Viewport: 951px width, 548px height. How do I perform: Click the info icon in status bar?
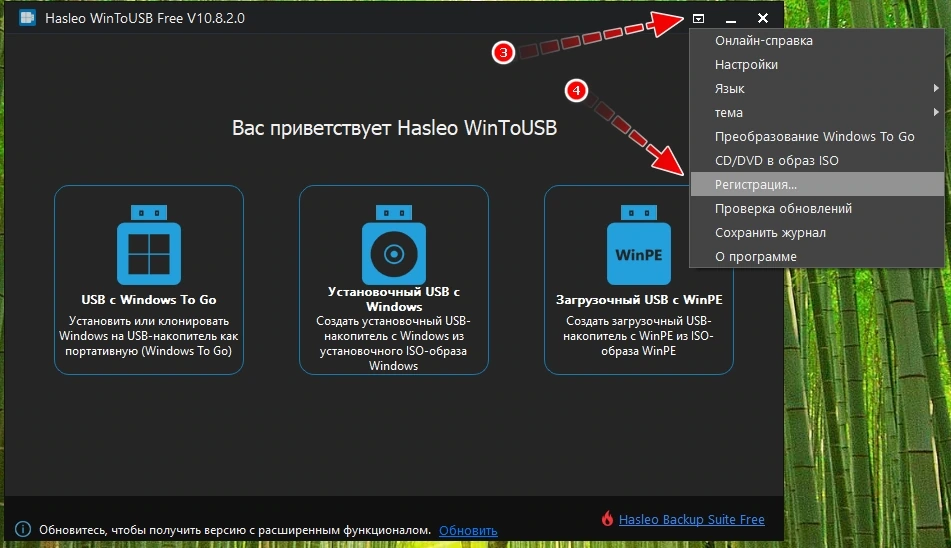(x=22, y=529)
